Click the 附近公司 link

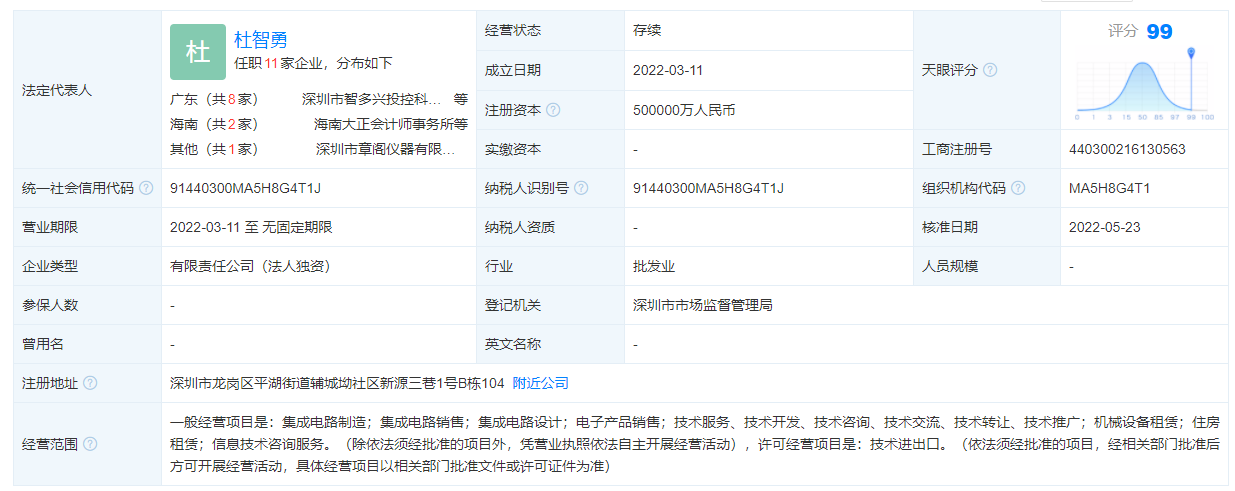[x=540, y=383]
